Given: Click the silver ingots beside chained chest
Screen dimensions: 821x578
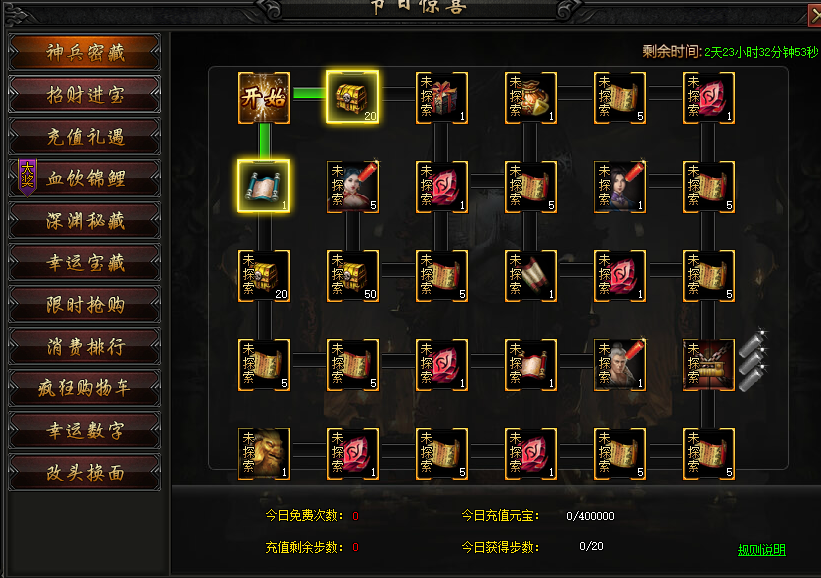Looking at the screenshot, I should tap(753, 360).
